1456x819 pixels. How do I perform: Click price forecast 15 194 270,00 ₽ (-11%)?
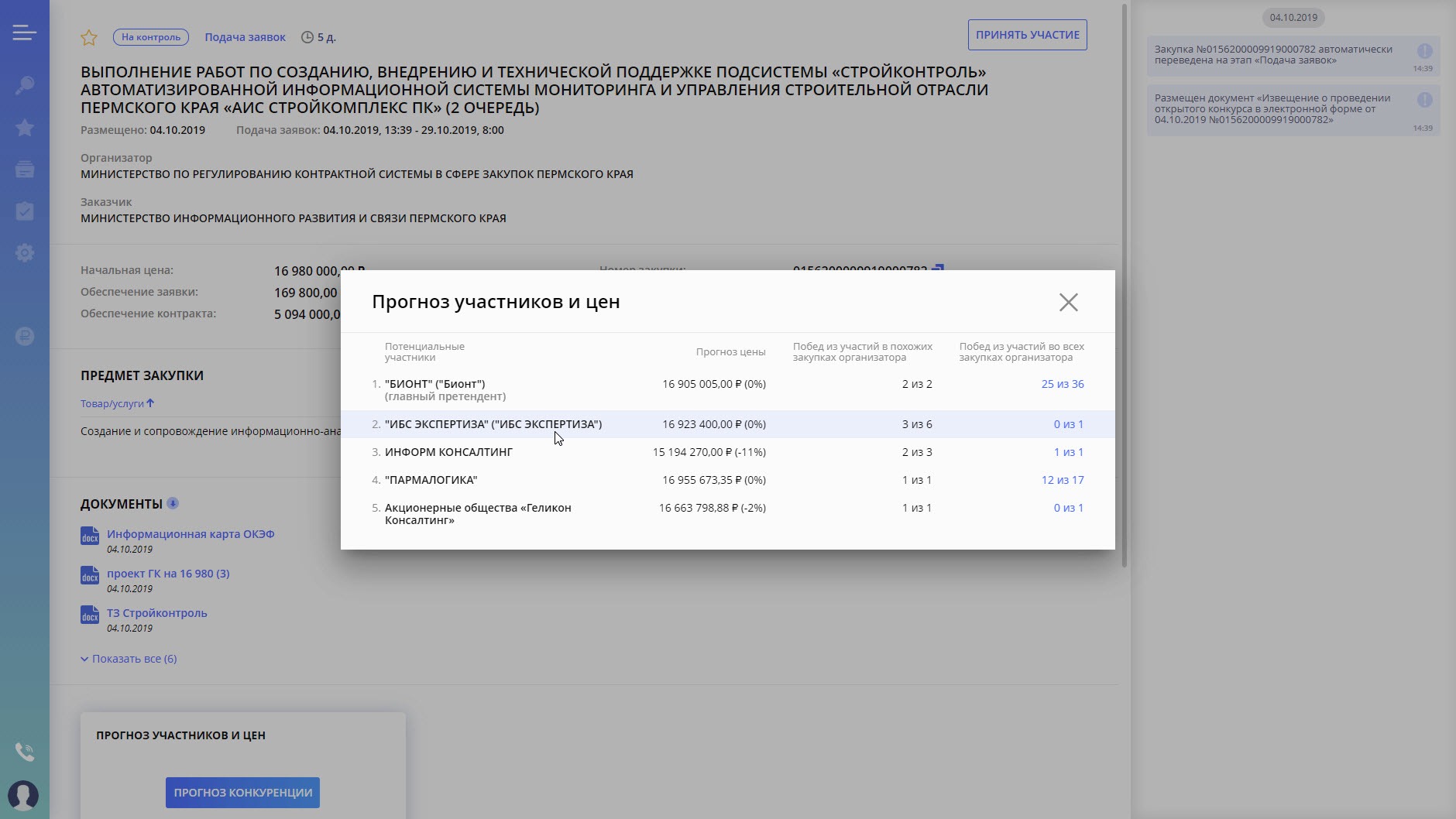coord(709,452)
